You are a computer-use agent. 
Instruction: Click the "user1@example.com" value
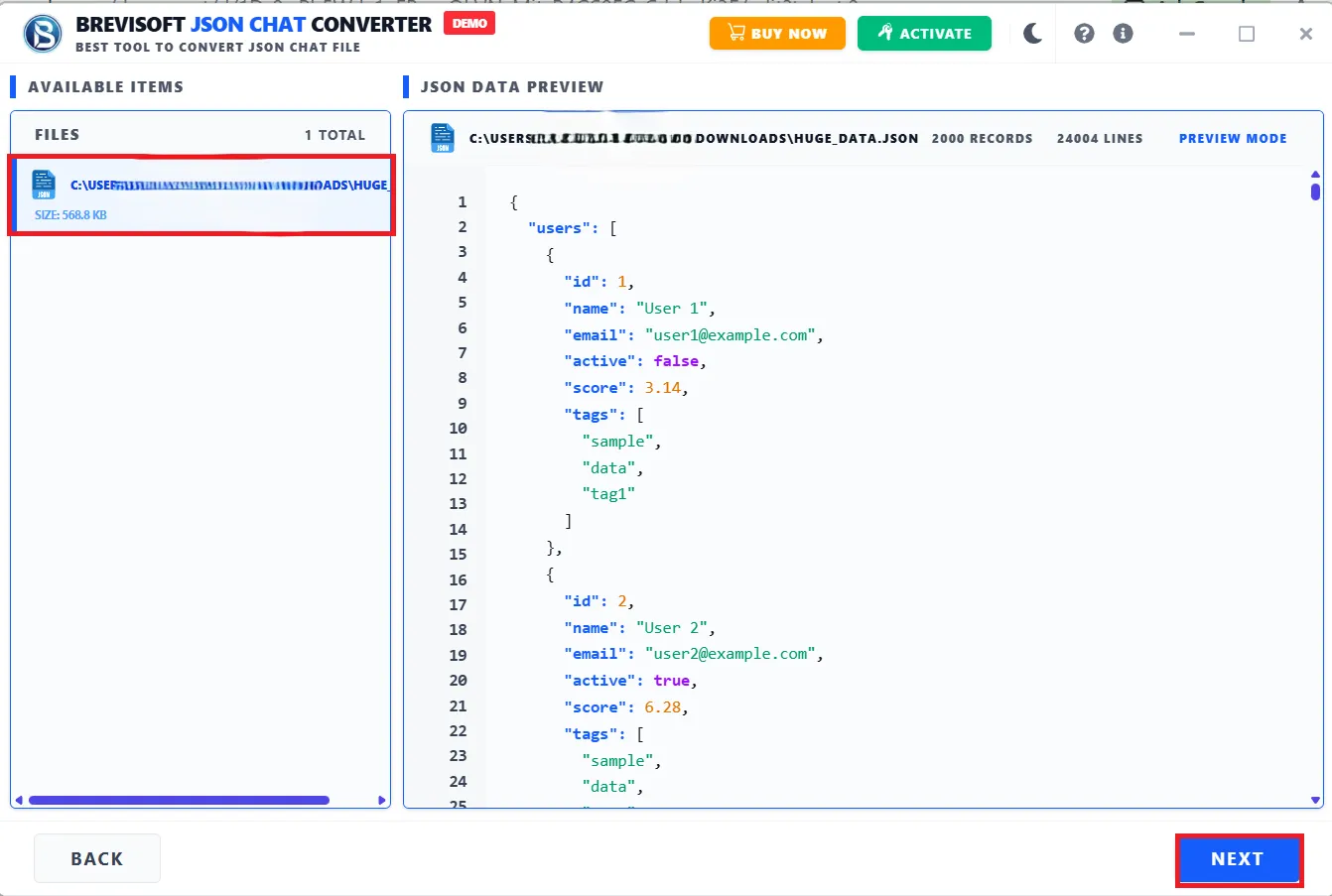click(x=730, y=335)
